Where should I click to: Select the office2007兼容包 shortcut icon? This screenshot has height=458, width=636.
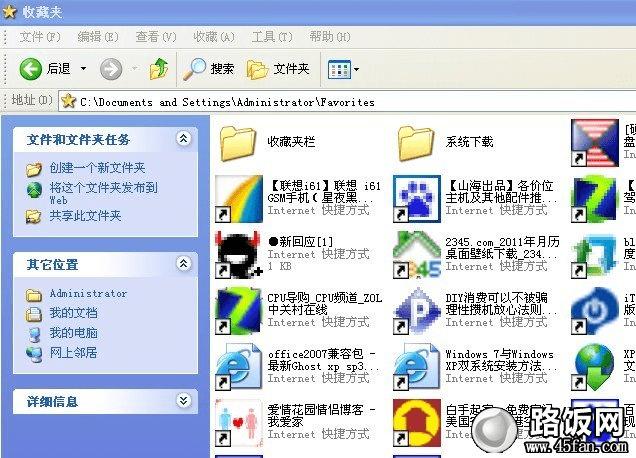tap(239, 366)
